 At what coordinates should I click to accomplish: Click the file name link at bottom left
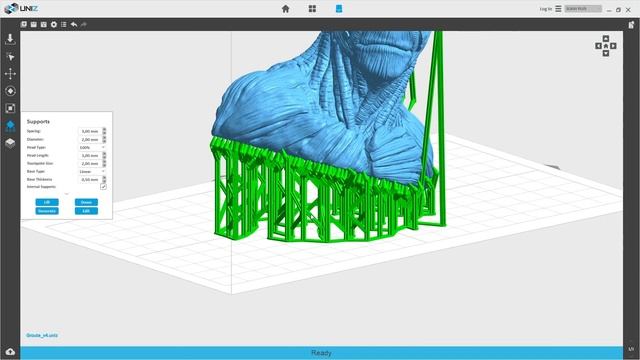tap(42, 335)
